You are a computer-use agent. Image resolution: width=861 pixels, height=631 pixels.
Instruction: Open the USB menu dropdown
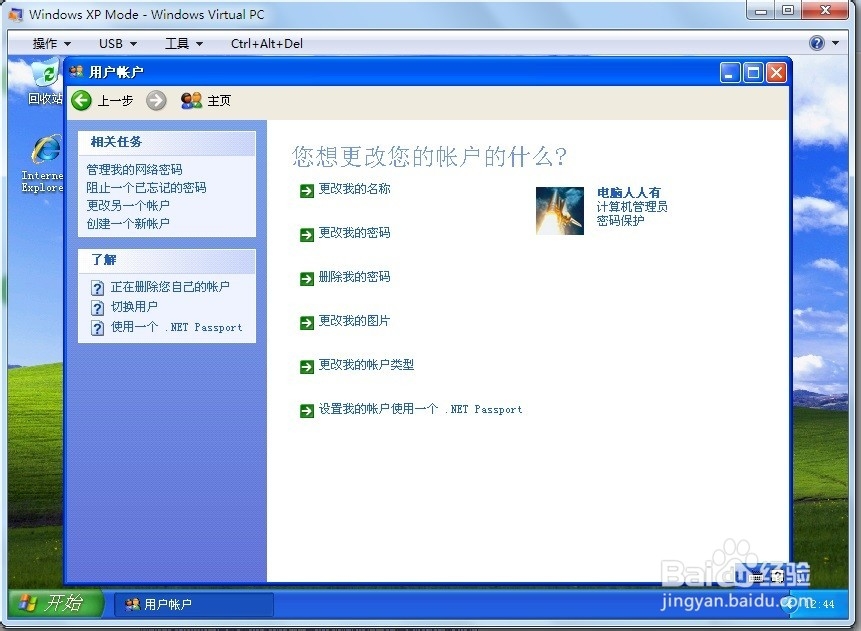(118, 43)
